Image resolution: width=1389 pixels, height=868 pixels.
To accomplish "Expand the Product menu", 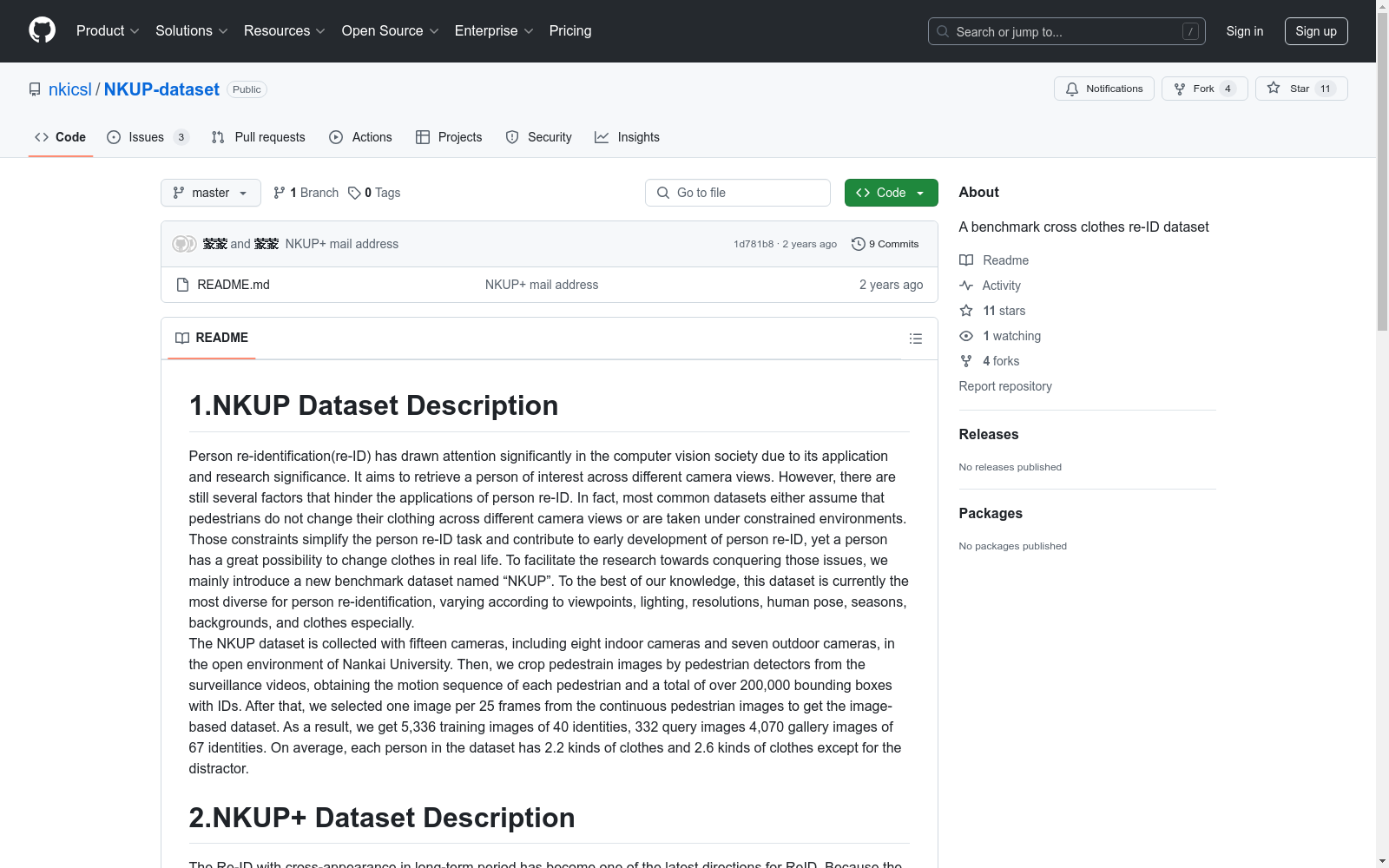I will pos(108,31).
